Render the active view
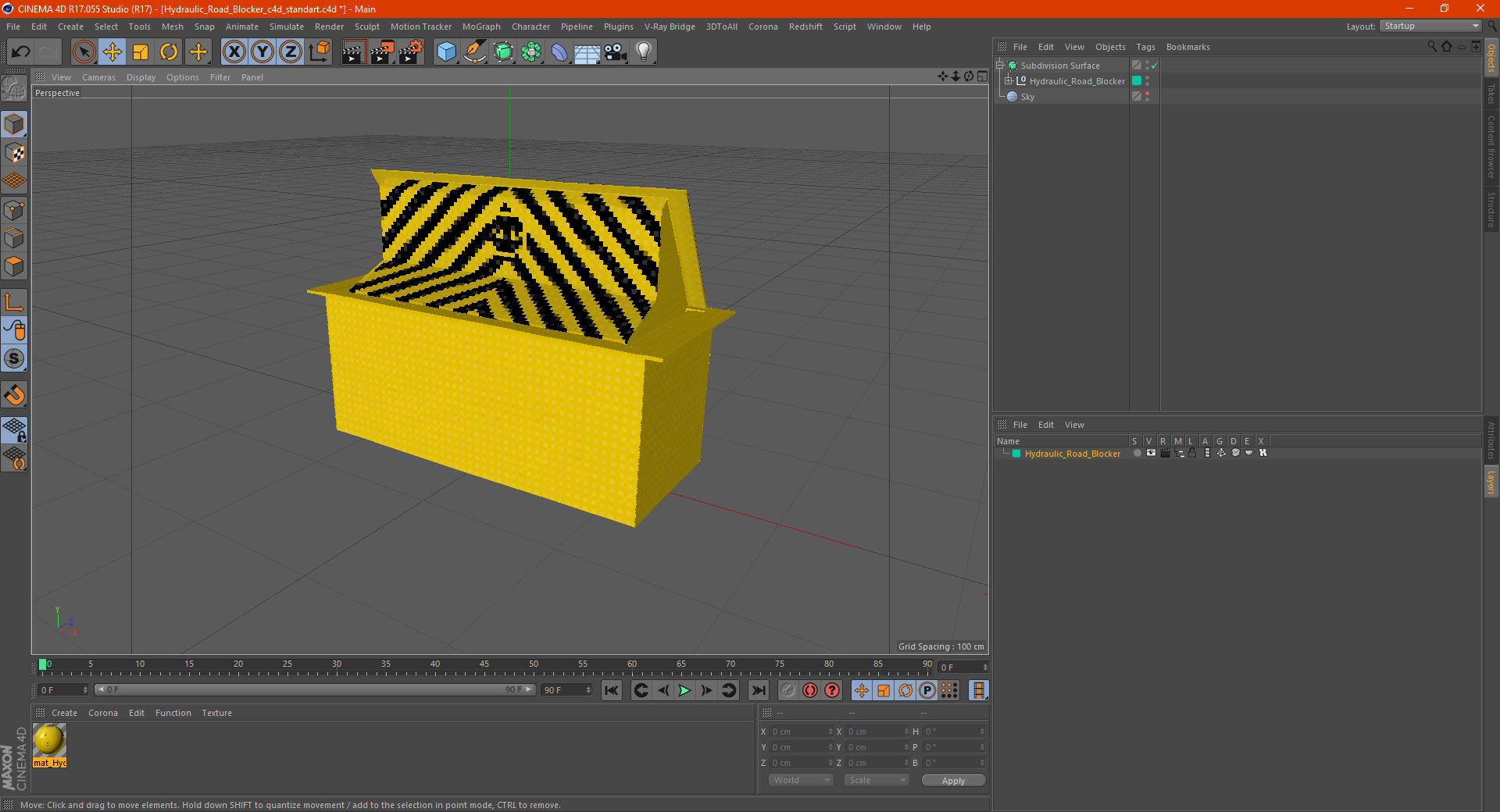This screenshot has width=1500, height=812. (x=353, y=52)
